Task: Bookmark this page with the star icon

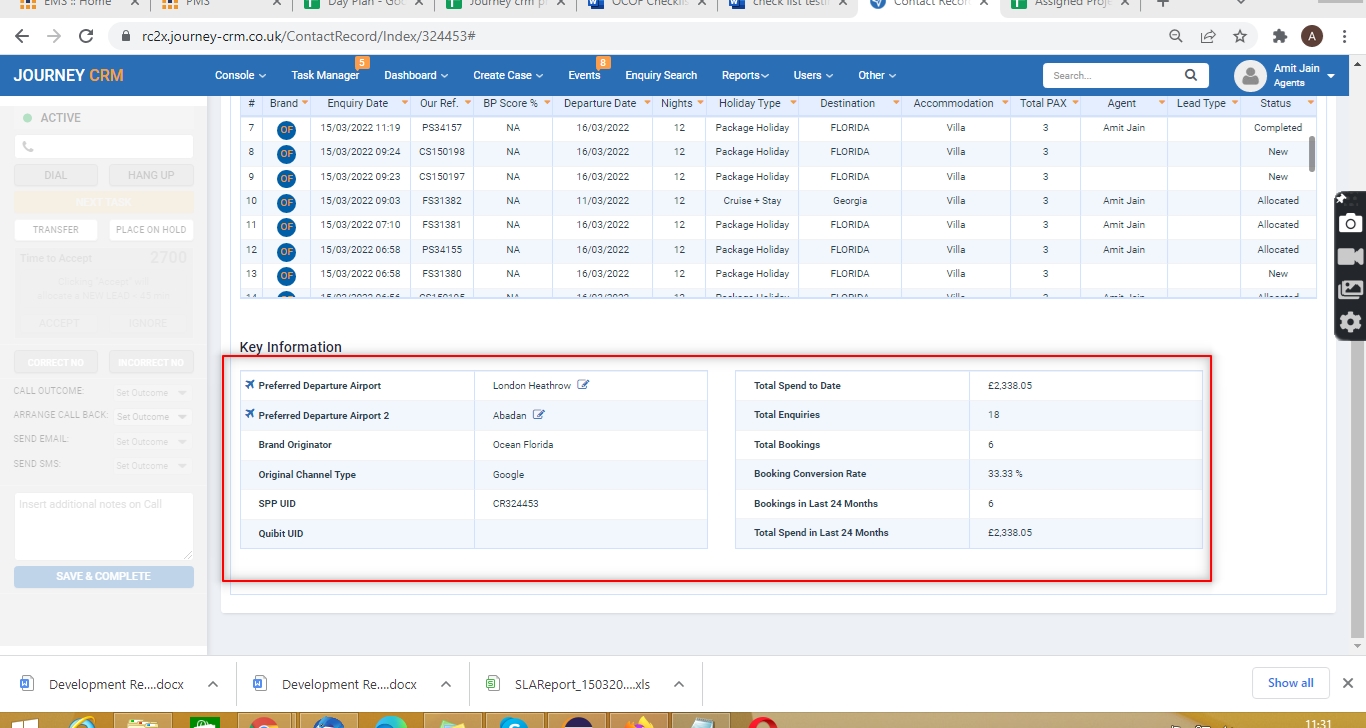Action: 1240,36
